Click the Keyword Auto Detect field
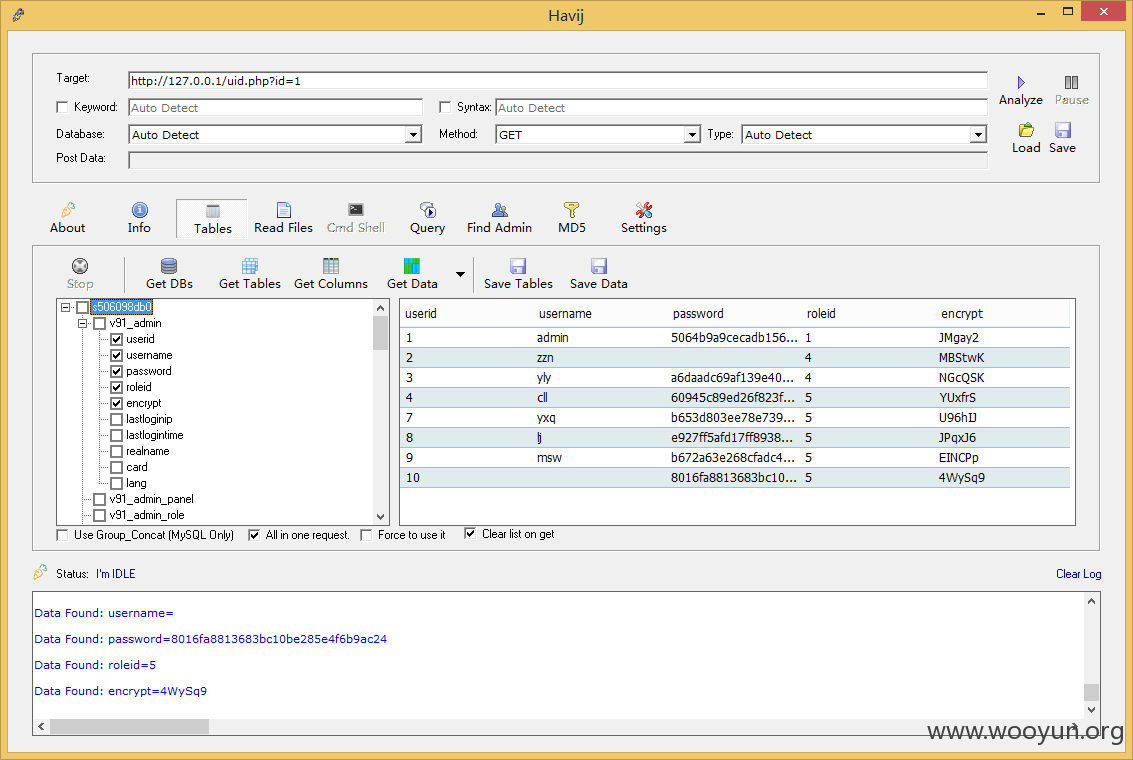Image resolution: width=1133 pixels, height=760 pixels. 275,108
